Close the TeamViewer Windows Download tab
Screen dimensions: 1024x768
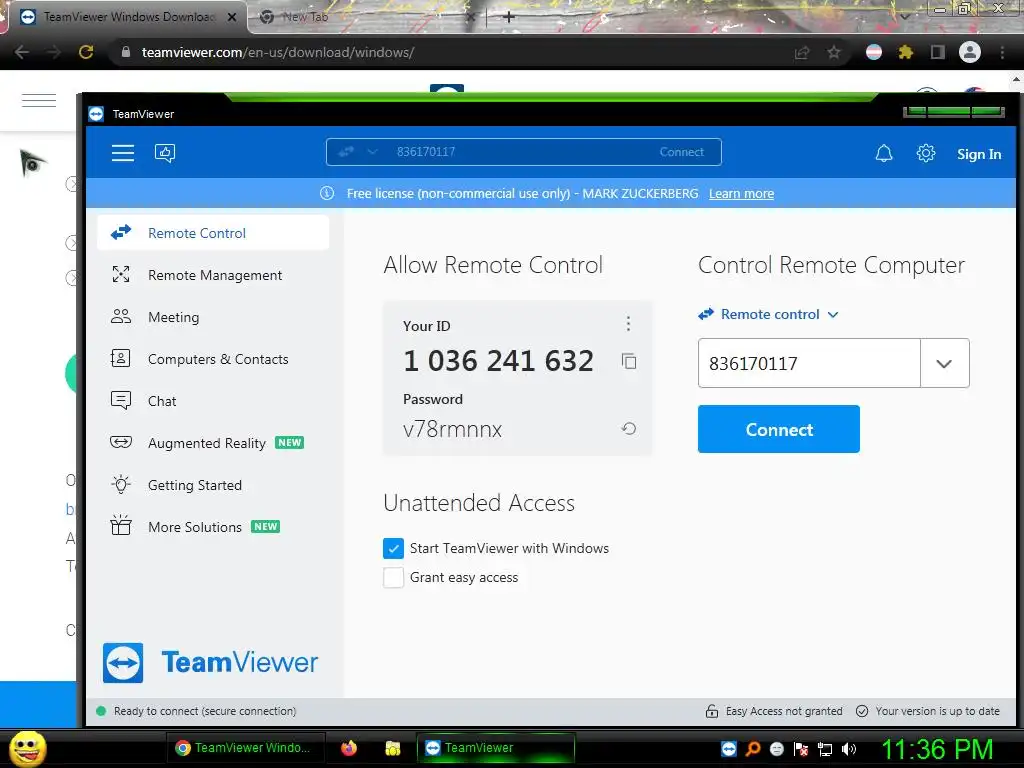coord(231,18)
